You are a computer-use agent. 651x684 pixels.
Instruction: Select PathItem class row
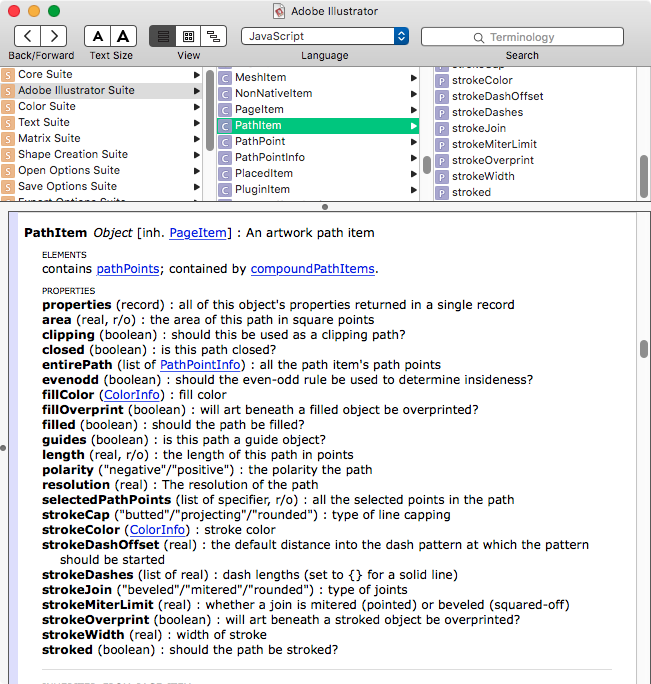[x=318, y=126]
